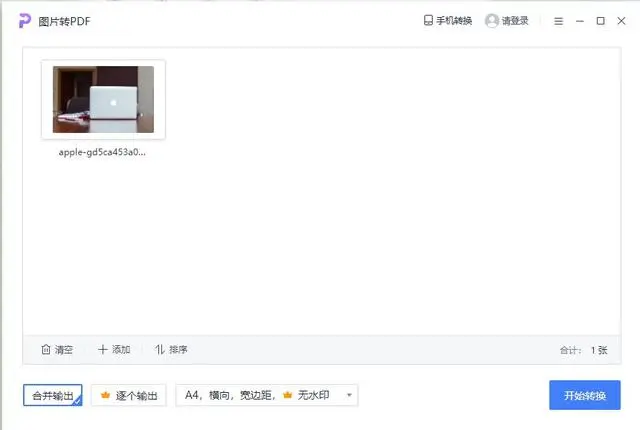Open the A4 横向 宽边距 settings combo box
This screenshot has width=640, height=430.
[x=267, y=395]
